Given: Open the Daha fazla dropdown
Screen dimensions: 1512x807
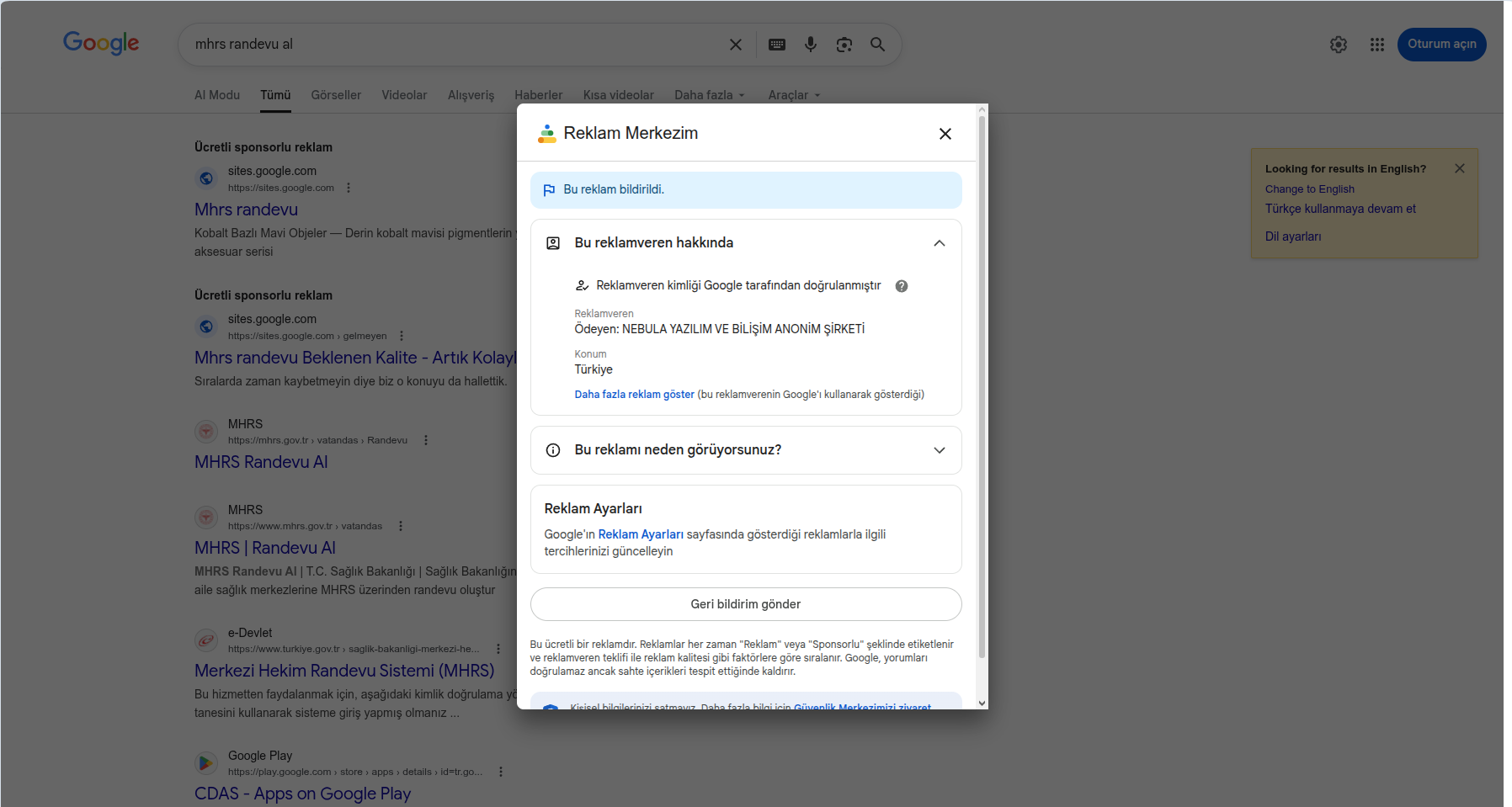Looking at the screenshot, I should (x=710, y=95).
